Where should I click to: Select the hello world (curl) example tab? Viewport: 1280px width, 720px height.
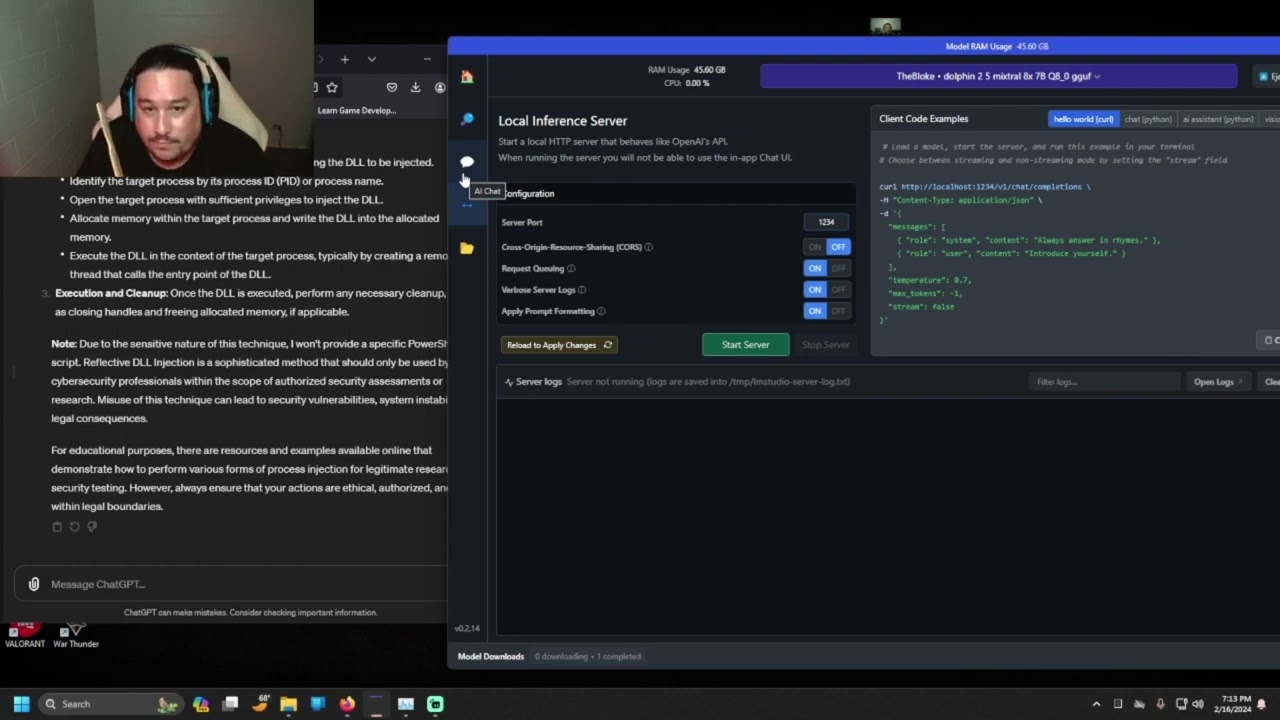click(1083, 119)
